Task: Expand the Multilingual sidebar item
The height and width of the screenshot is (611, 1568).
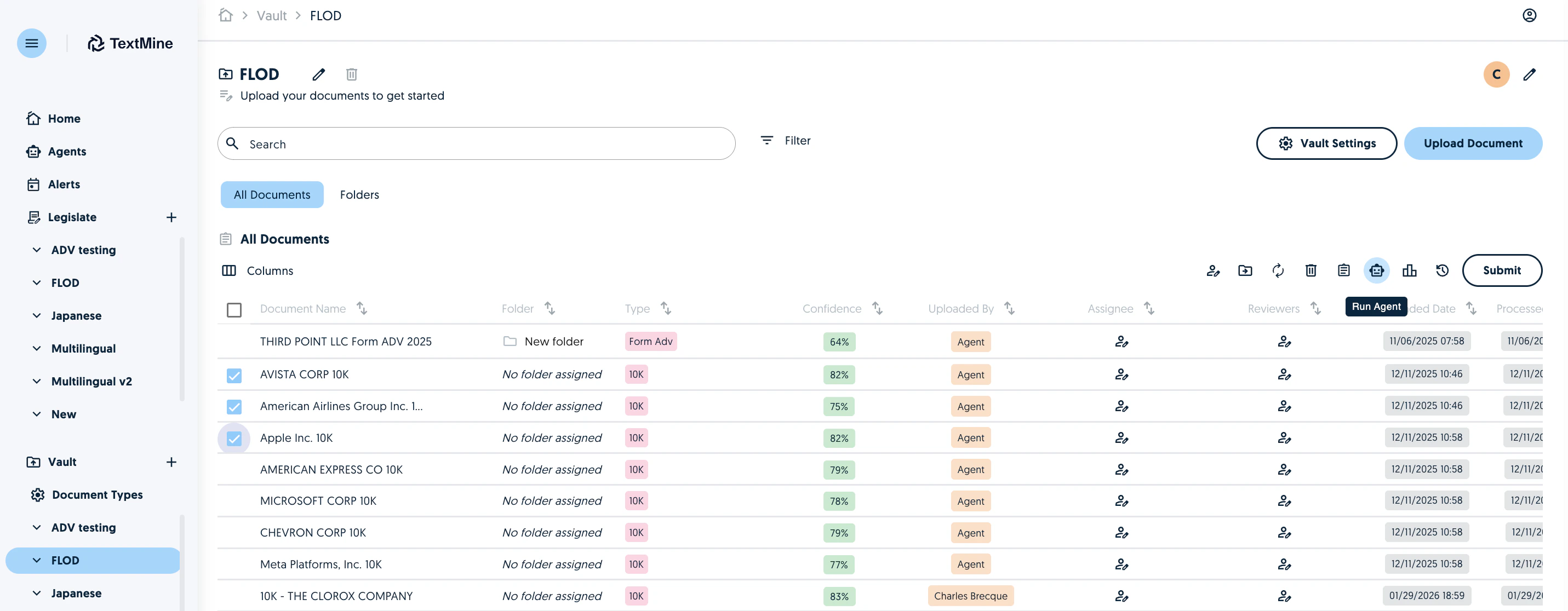Action: (37, 348)
